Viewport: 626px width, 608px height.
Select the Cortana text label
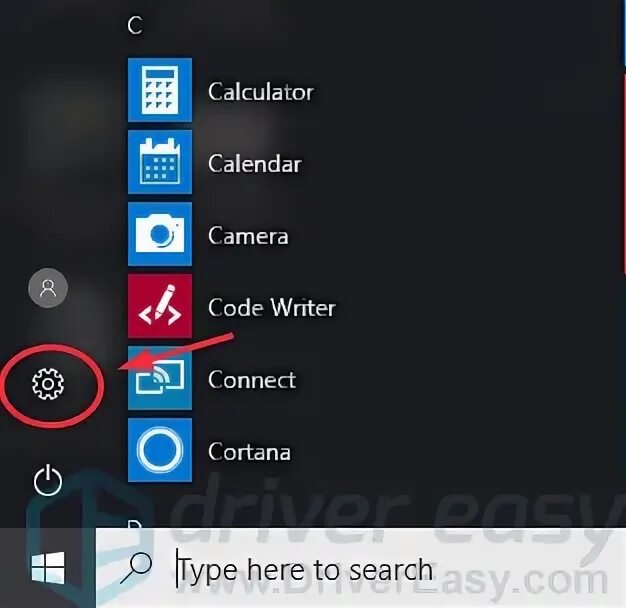coord(250,452)
